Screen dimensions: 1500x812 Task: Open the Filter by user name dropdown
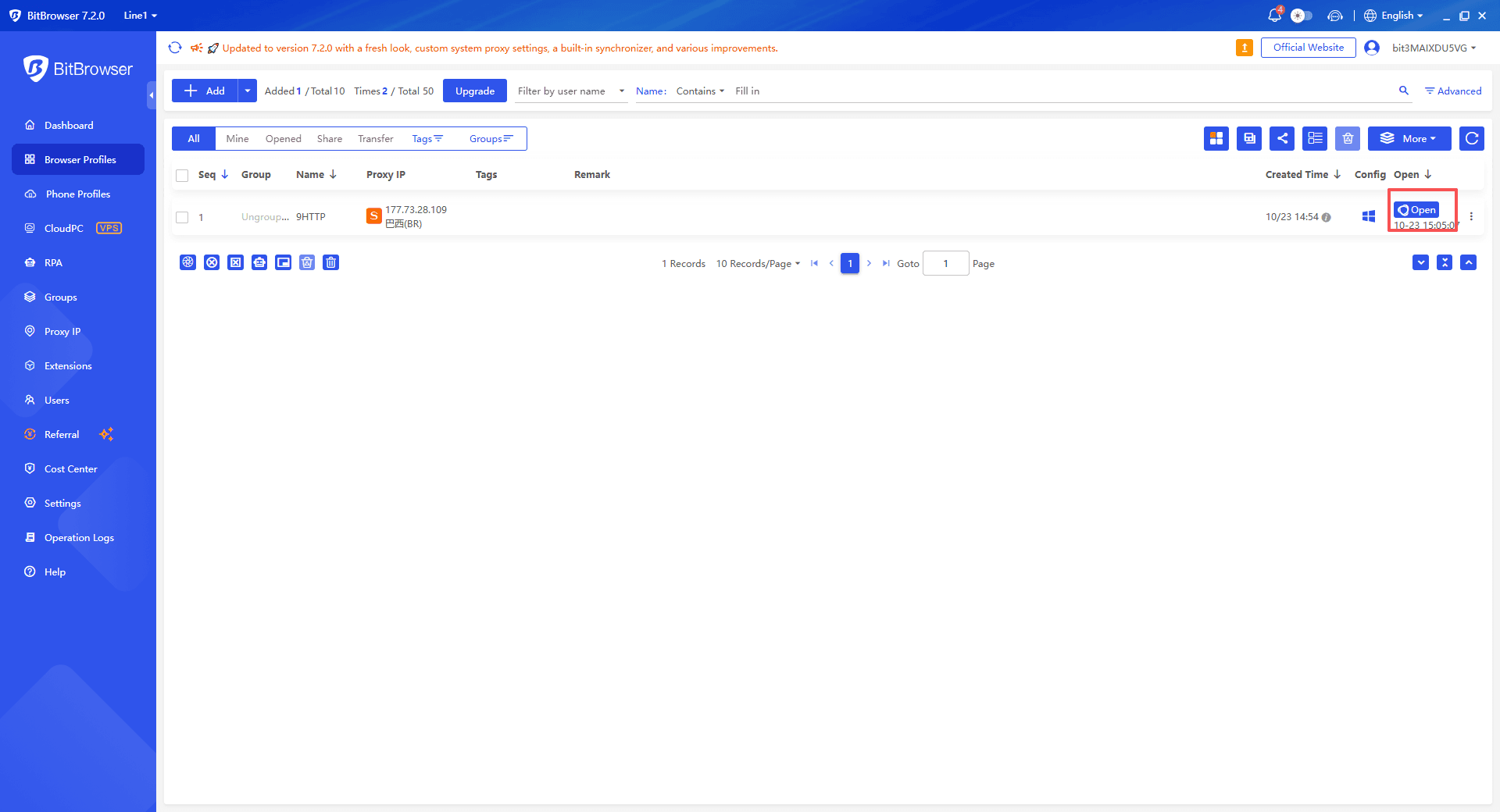[x=571, y=91]
